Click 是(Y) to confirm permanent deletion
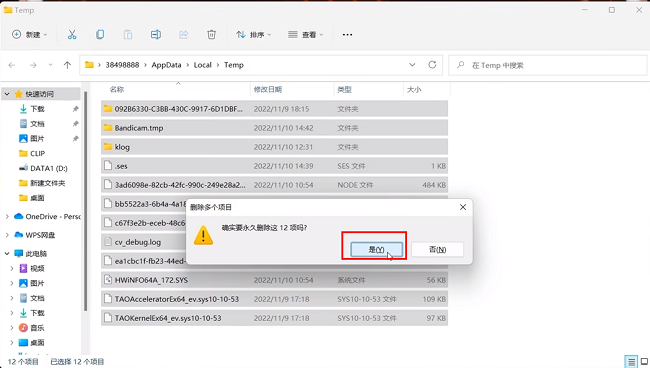Viewport: 650px width, 368px height. coord(376,249)
